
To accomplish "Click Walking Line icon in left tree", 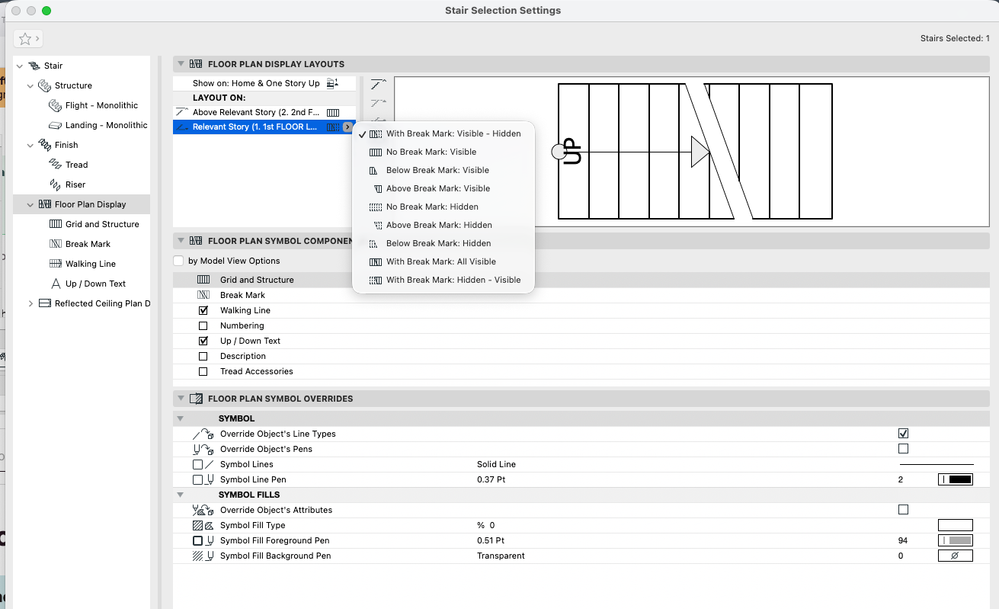I will 55,264.
